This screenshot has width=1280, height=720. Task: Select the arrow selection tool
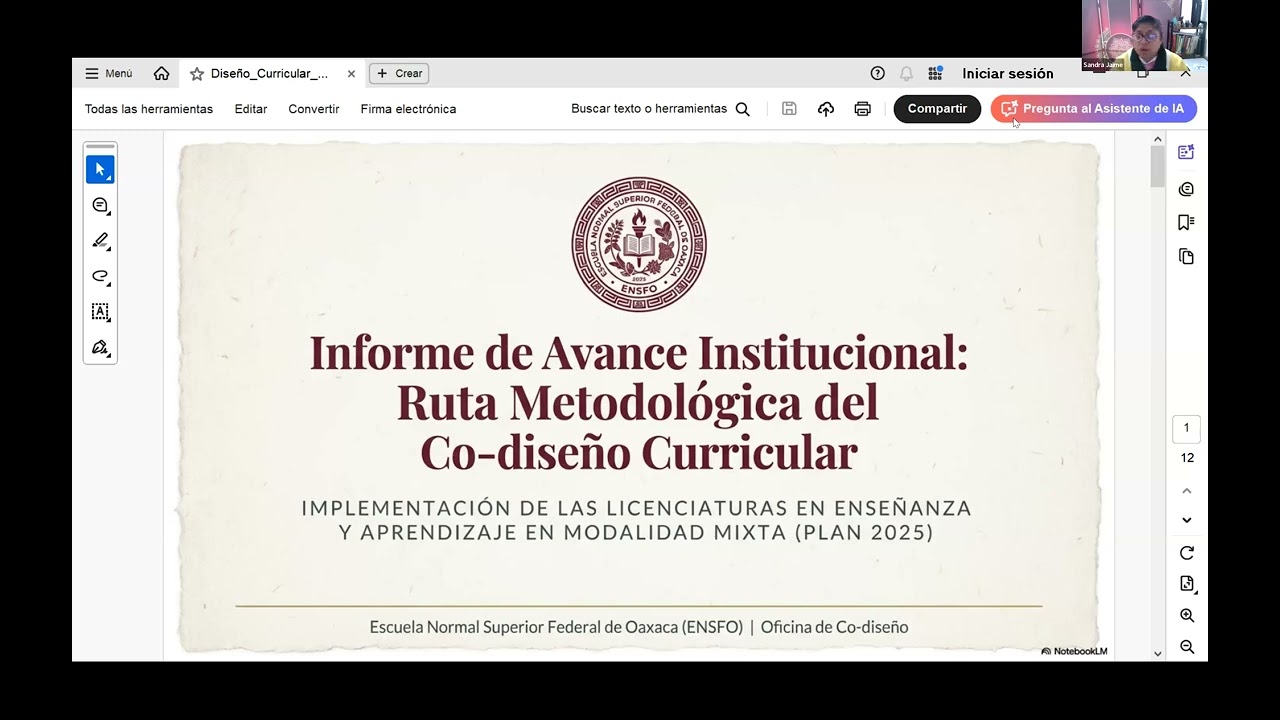coord(100,169)
